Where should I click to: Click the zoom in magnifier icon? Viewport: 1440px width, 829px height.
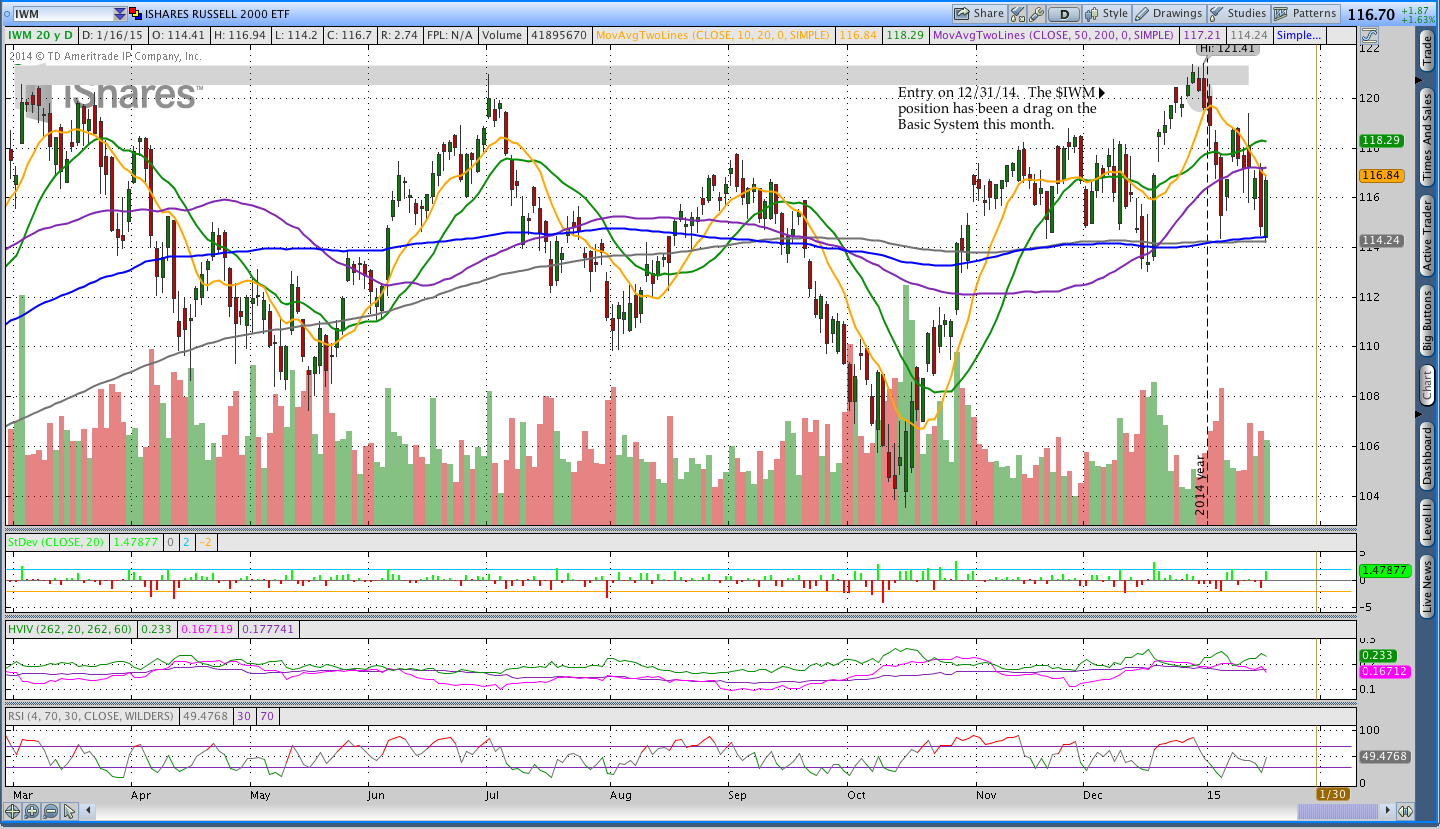pos(31,811)
